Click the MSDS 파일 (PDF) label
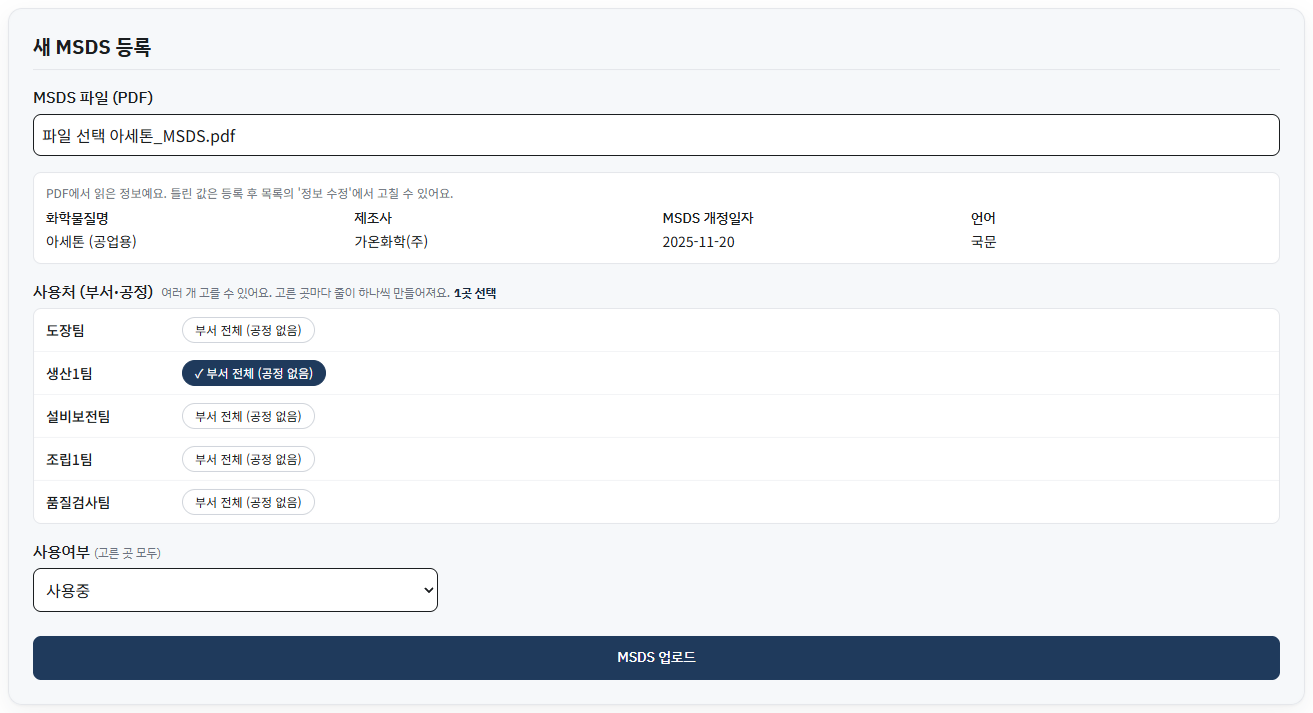The width and height of the screenshot is (1313, 713). (x=93, y=97)
